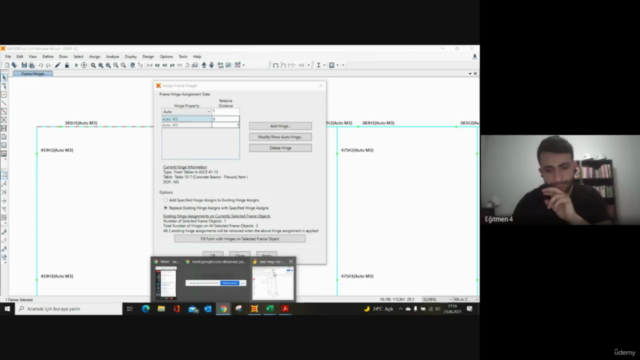
Task: Click the Run Analysis play icon
Action: coord(76,65)
